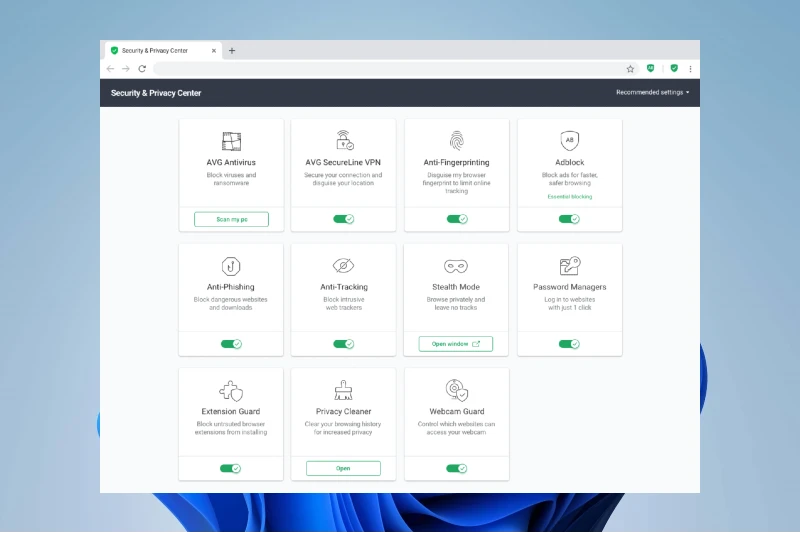The height and width of the screenshot is (533, 800).
Task: Click the Adblock shield icon in card
Action: pyautogui.click(x=569, y=140)
